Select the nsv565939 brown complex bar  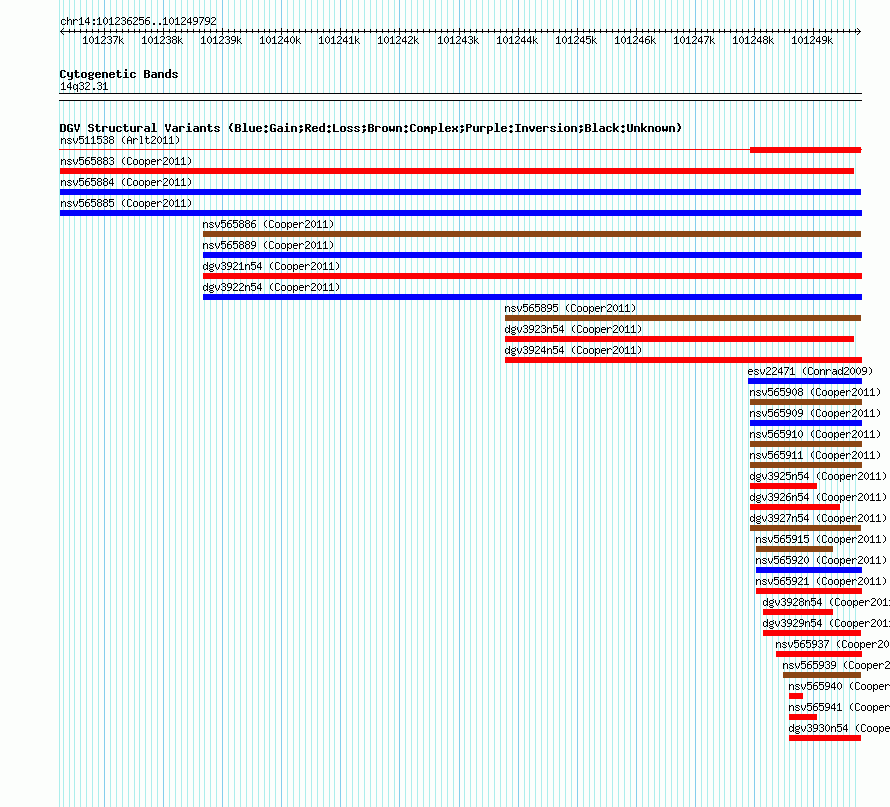(822, 675)
